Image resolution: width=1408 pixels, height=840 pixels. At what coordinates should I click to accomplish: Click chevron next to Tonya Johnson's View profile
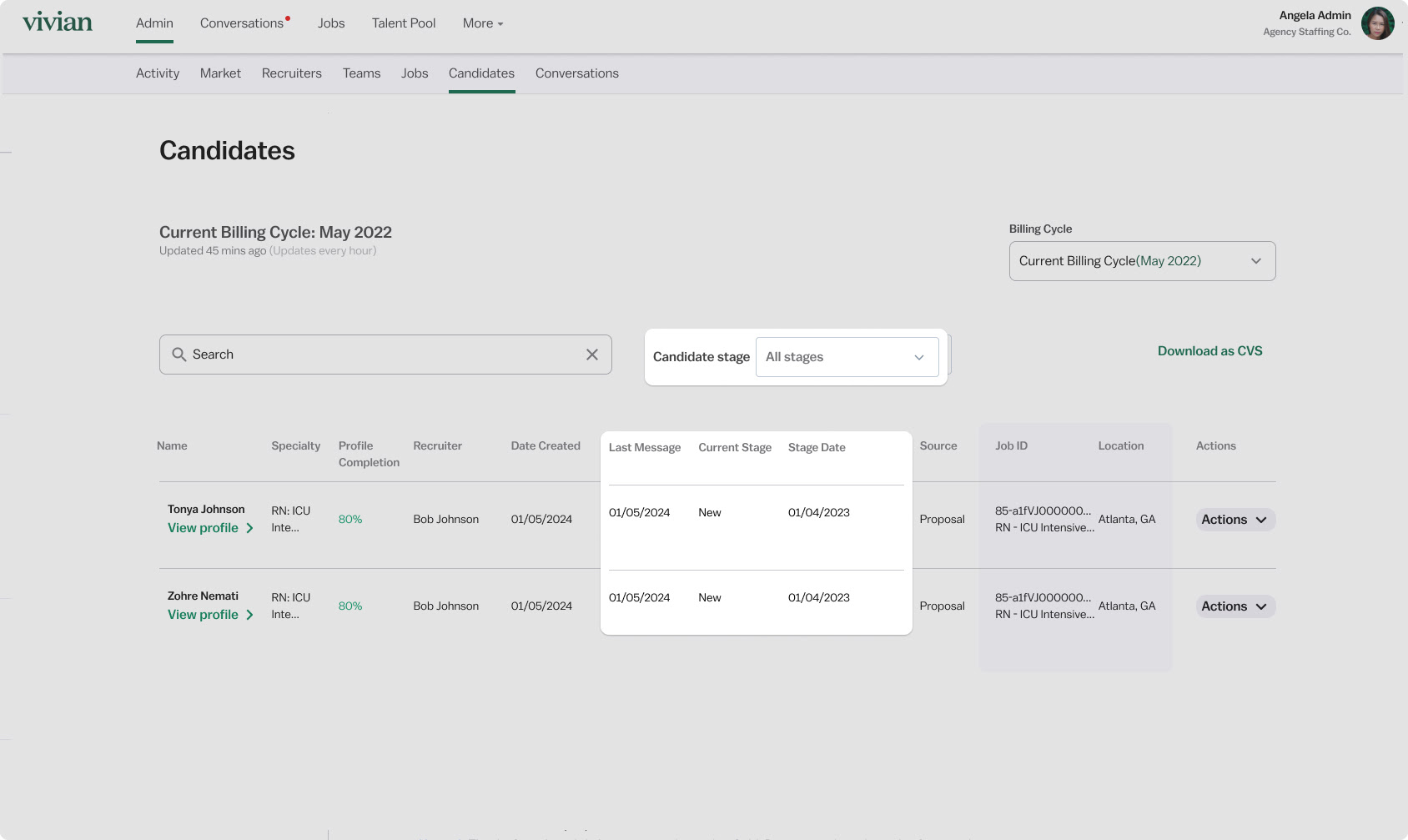click(249, 528)
